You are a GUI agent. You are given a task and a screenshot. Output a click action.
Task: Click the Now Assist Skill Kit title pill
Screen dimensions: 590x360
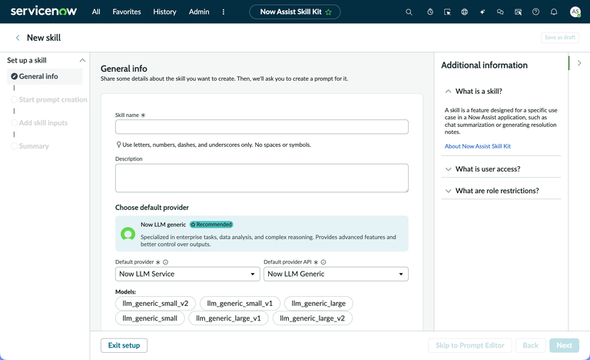(x=295, y=12)
